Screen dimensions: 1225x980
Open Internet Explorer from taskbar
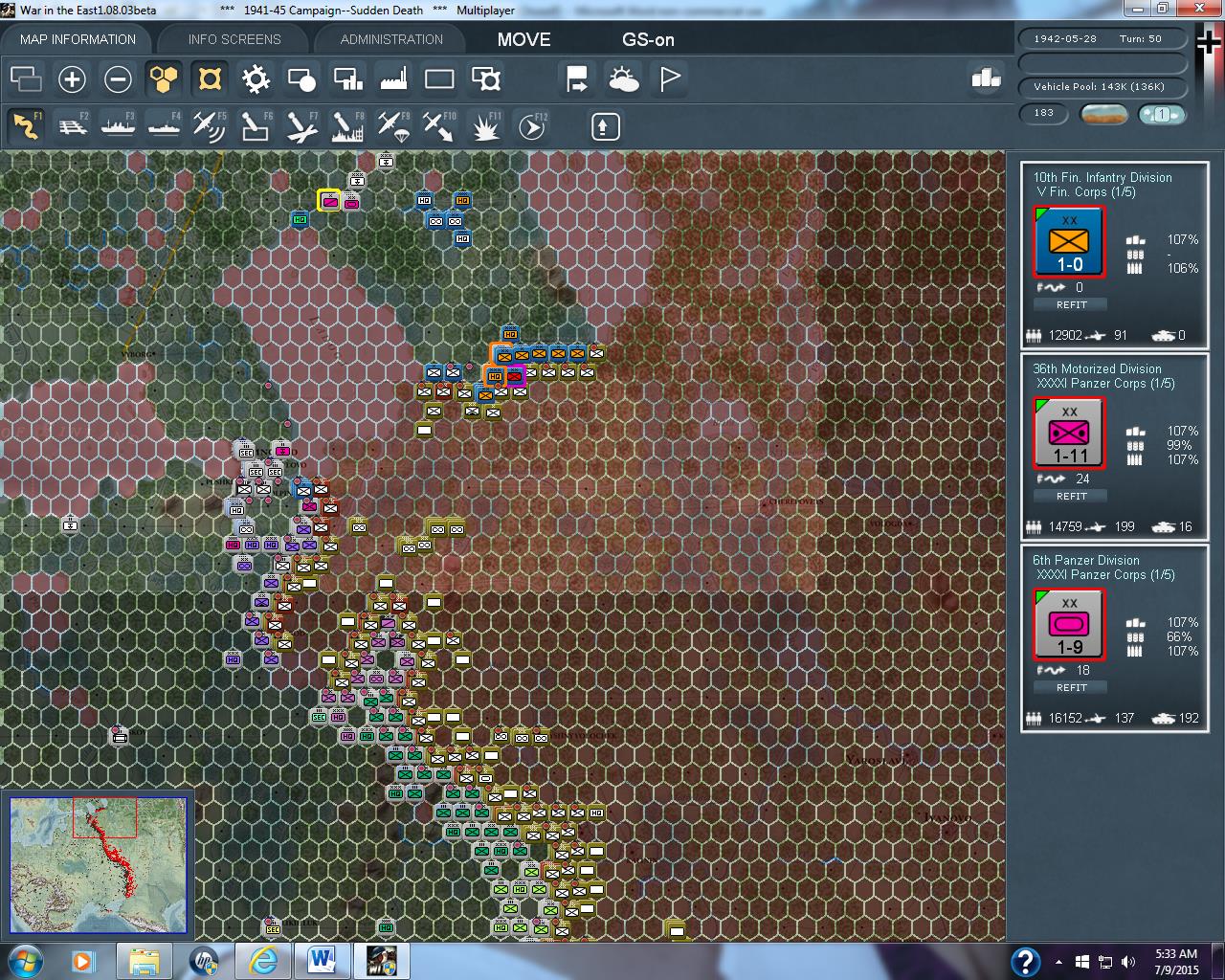pyautogui.click(x=262, y=961)
